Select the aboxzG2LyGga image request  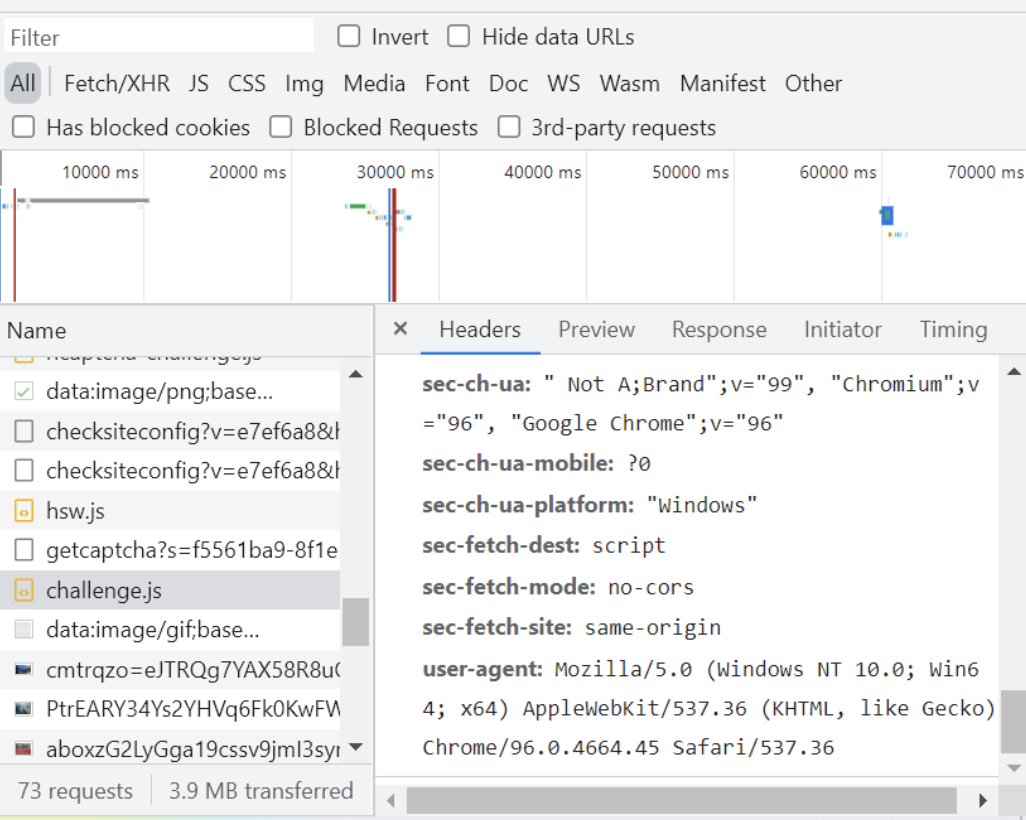[170, 749]
